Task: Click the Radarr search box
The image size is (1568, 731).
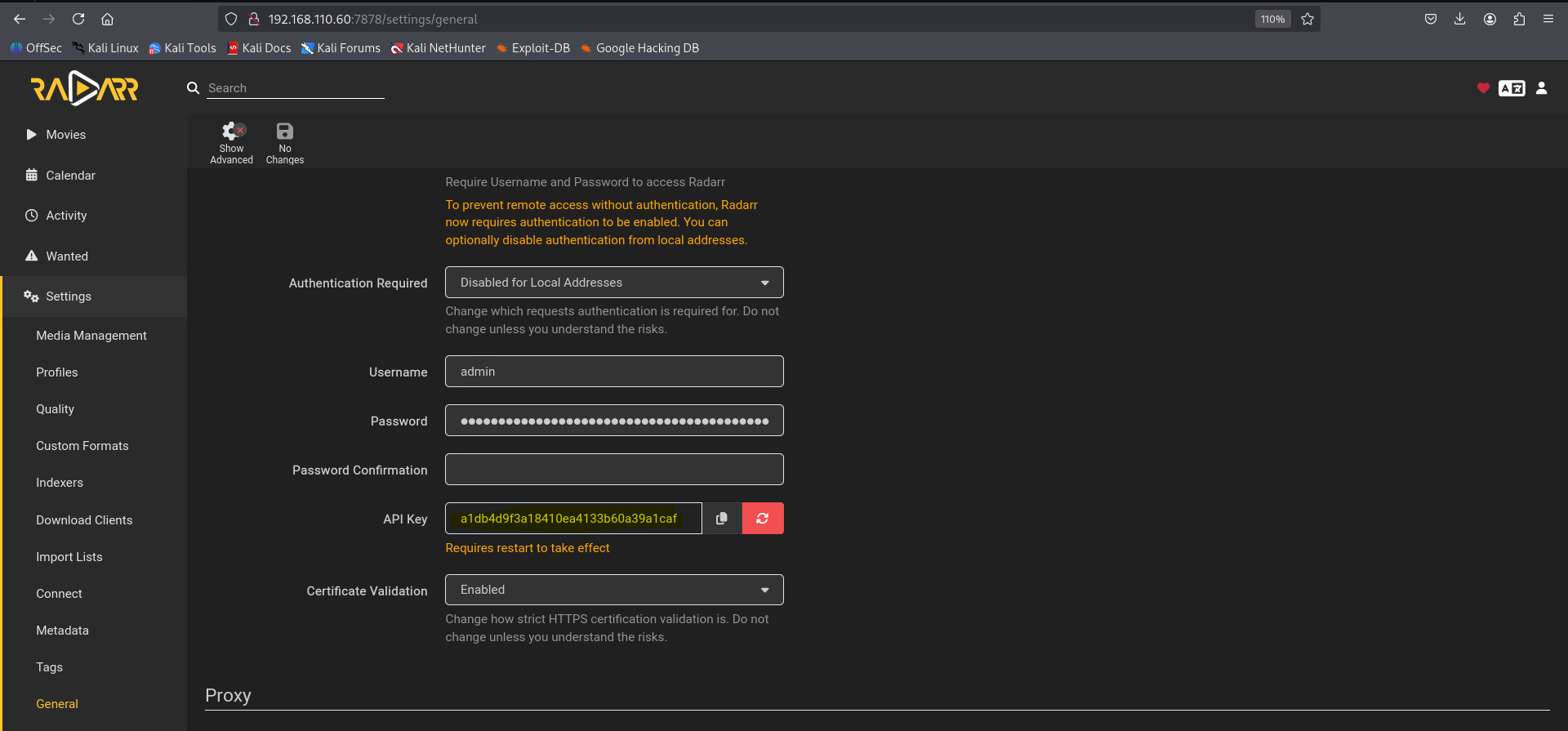Action: [x=295, y=88]
